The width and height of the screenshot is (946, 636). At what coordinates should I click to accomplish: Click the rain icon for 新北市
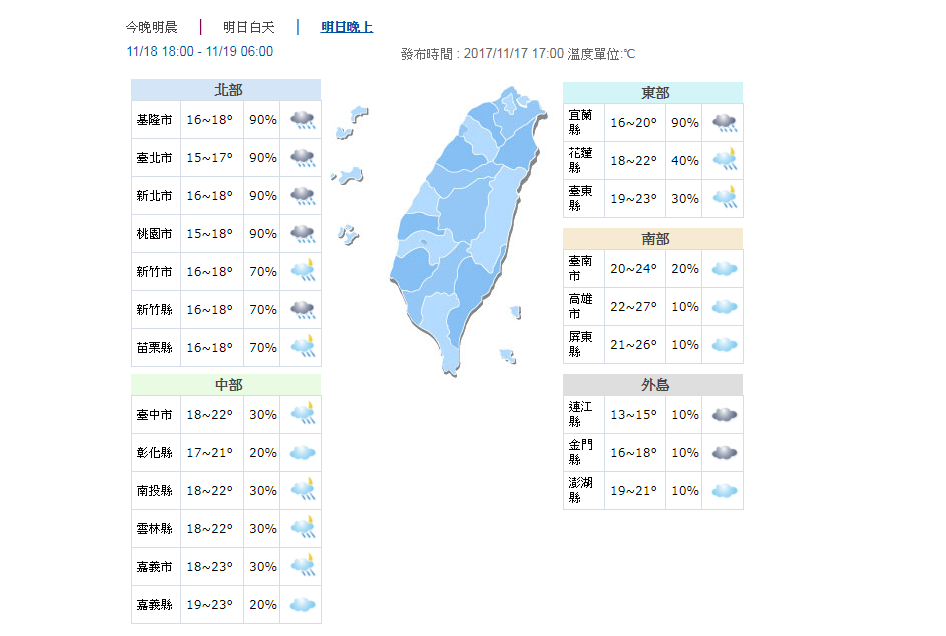(302, 196)
